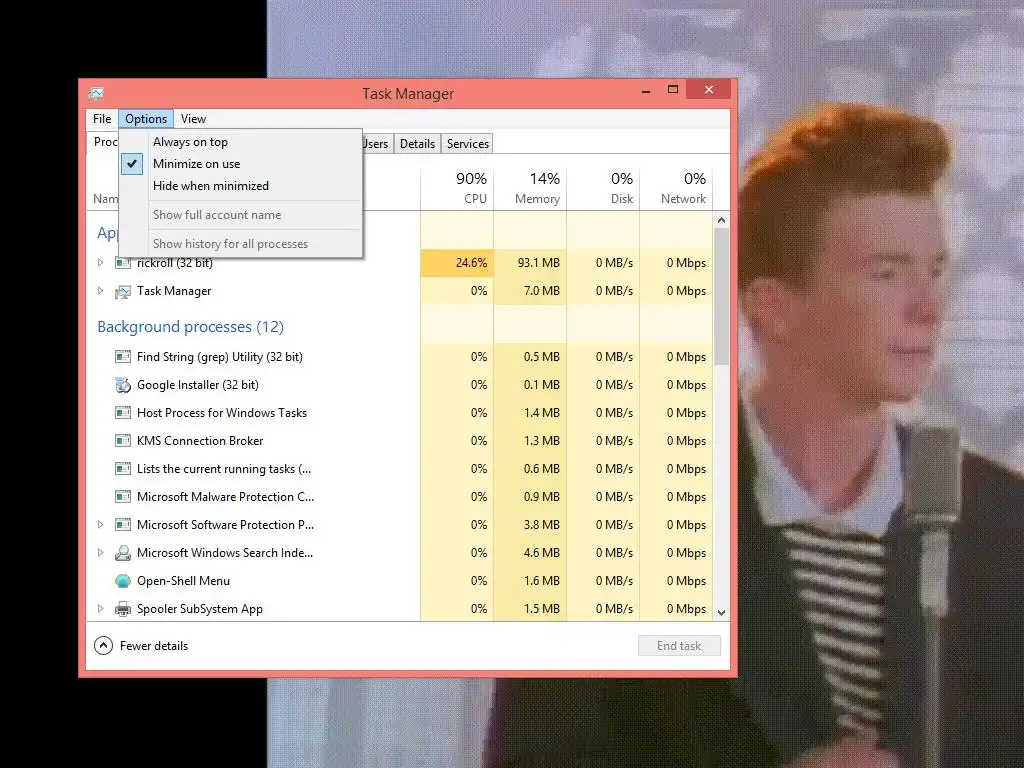Viewport: 1024px width, 768px height.
Task: Click the KMS Connection Broker icon
Action: 123,441
